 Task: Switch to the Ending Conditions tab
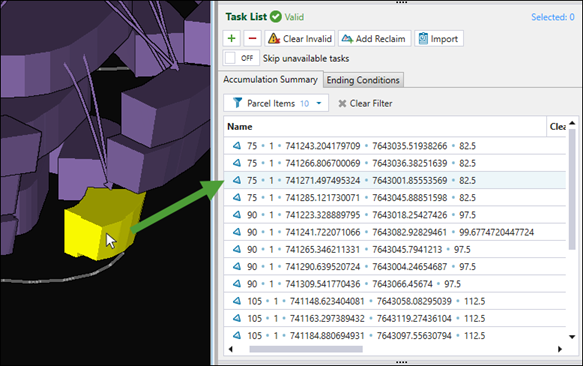[x=363, y=80]
